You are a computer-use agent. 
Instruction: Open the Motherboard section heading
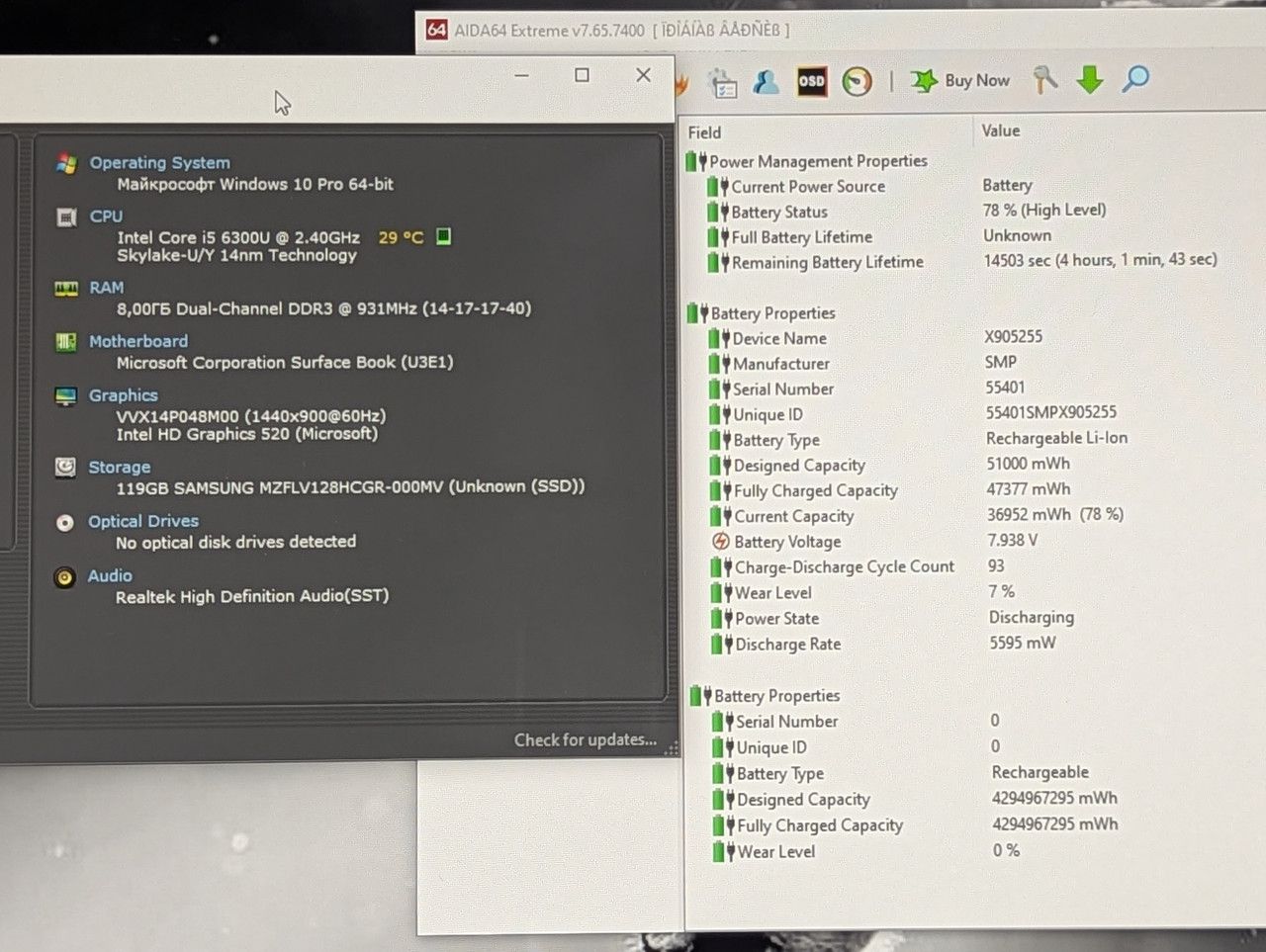[x=138, y=341]
